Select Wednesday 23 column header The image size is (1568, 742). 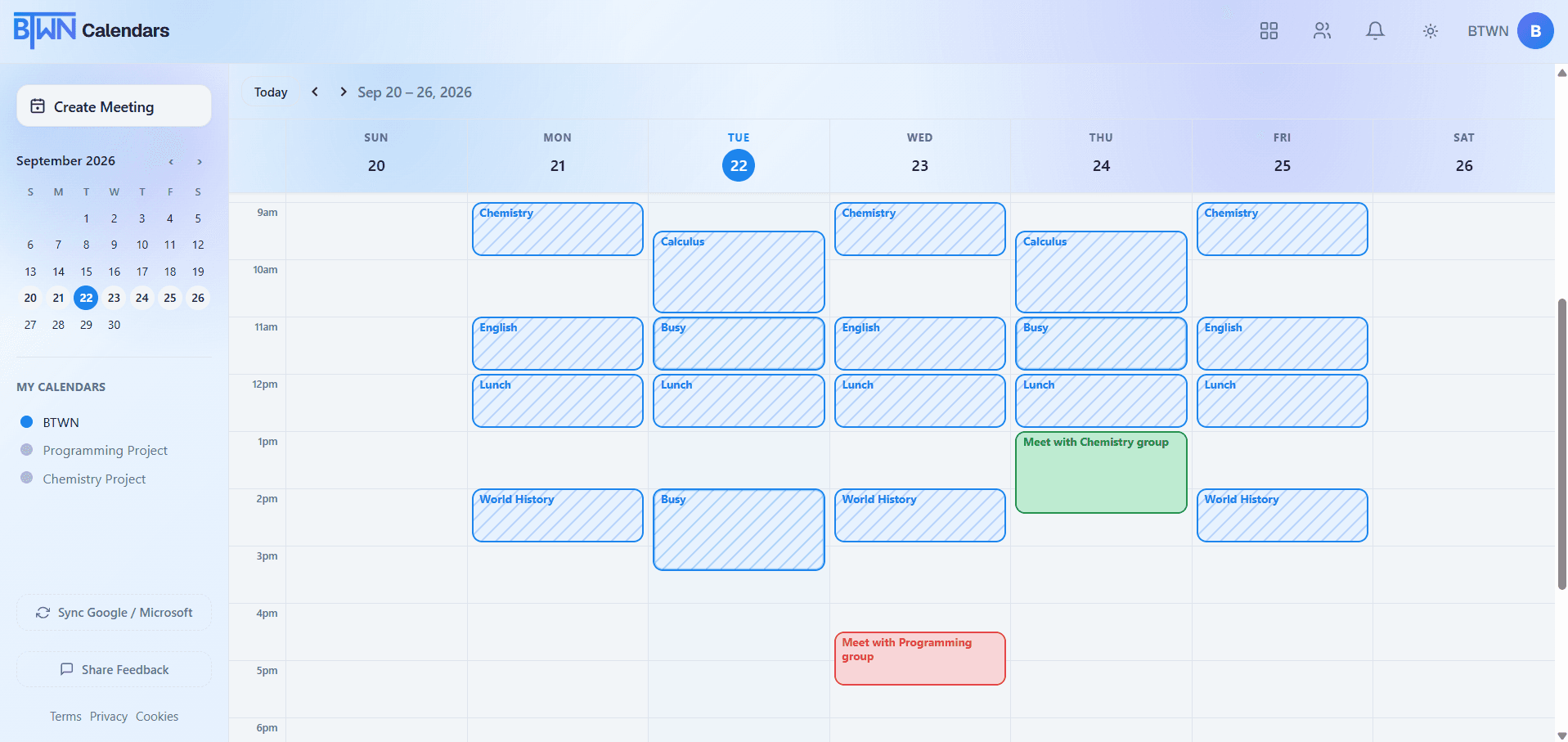click(920, 155)
